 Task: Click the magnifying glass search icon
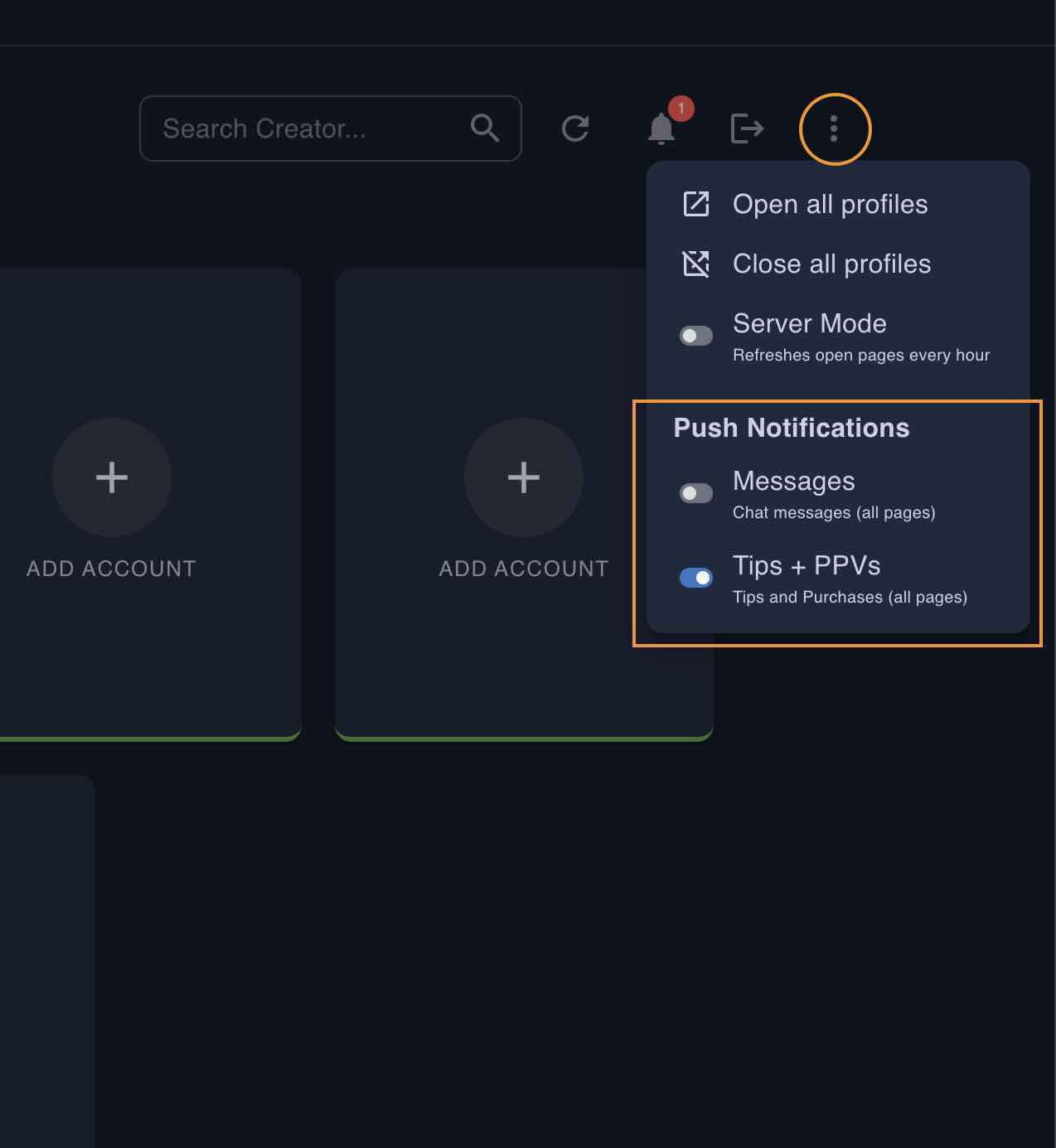(485, 128)
